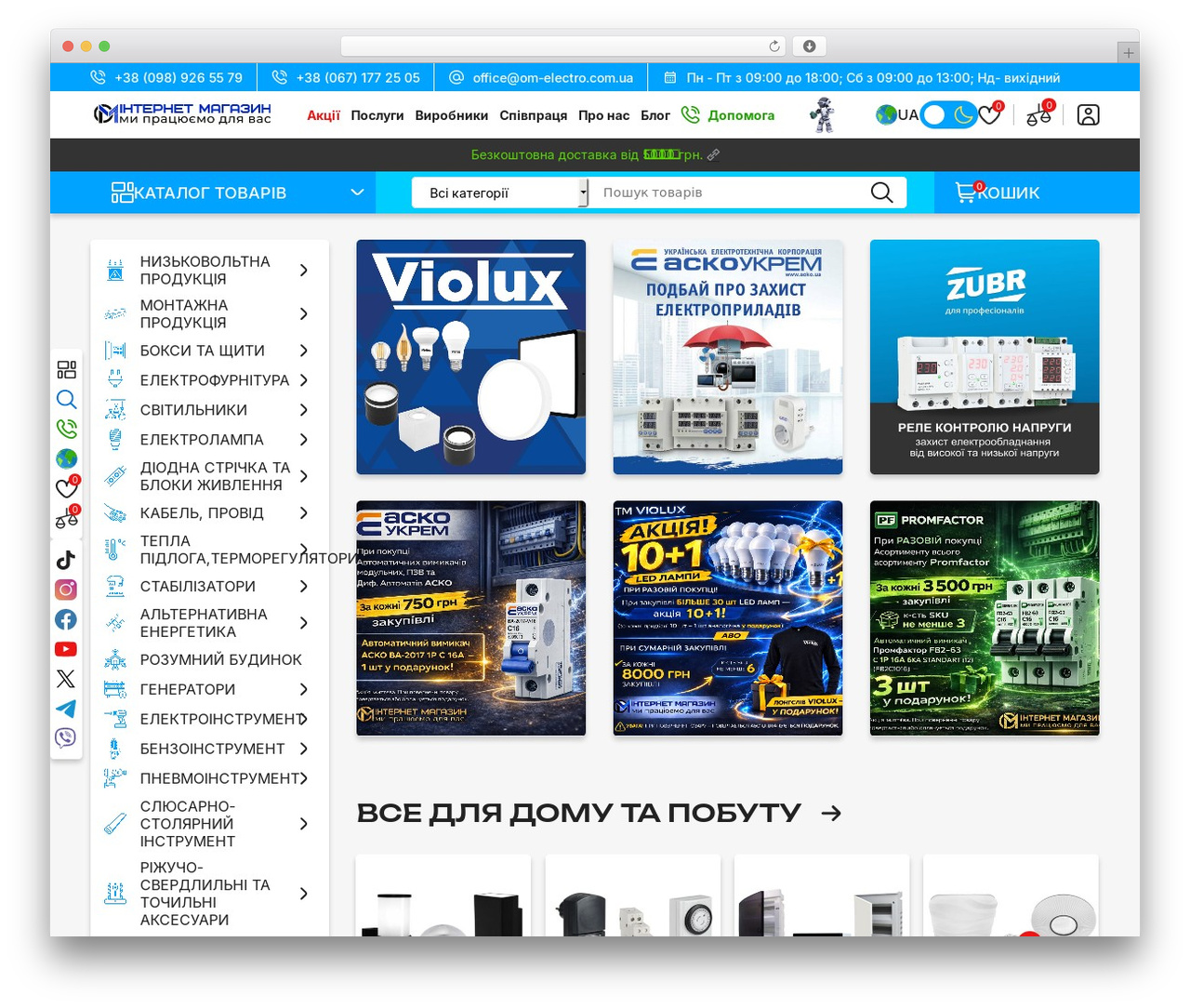Image resolution: width=1190 pixels, height=1008 pixels.
Task: Open Promfactor promo banner
Action: click(x=985, y=618)
